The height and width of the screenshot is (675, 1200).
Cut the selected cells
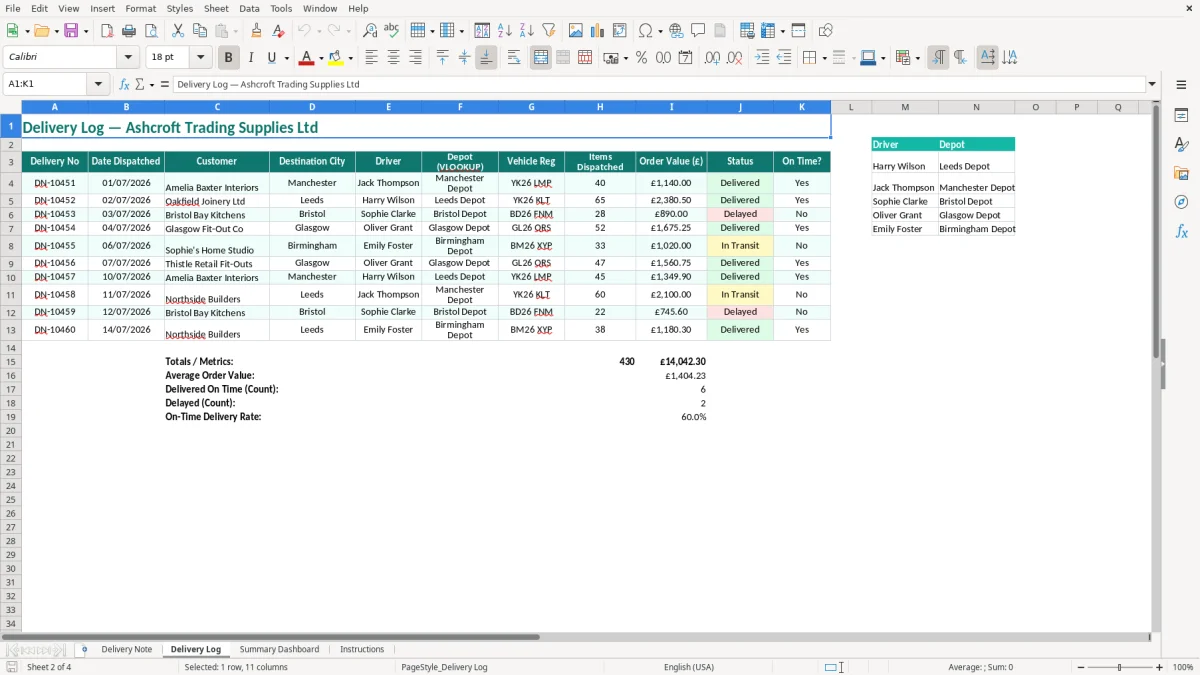[x=178, y=31]
